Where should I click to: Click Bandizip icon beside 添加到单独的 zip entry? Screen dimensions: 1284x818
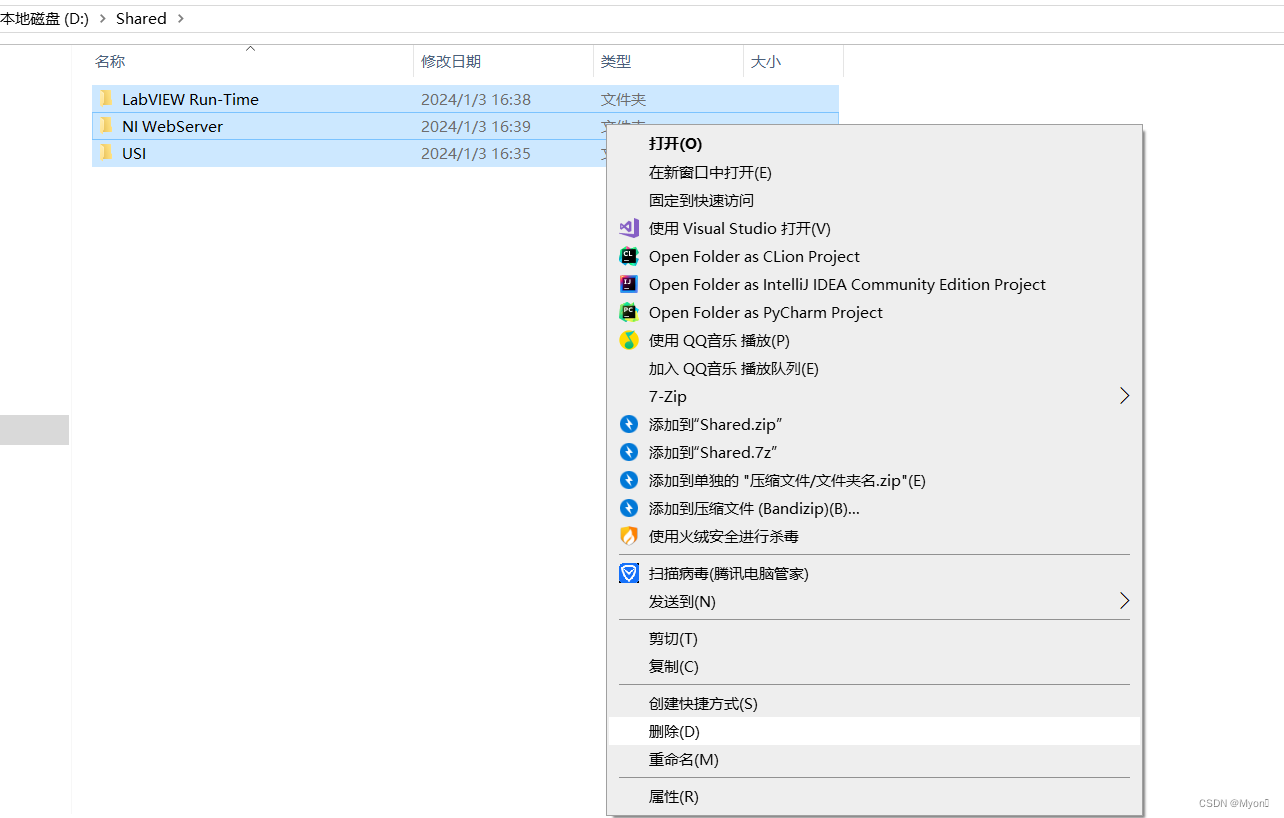click(x=629, y=480)
